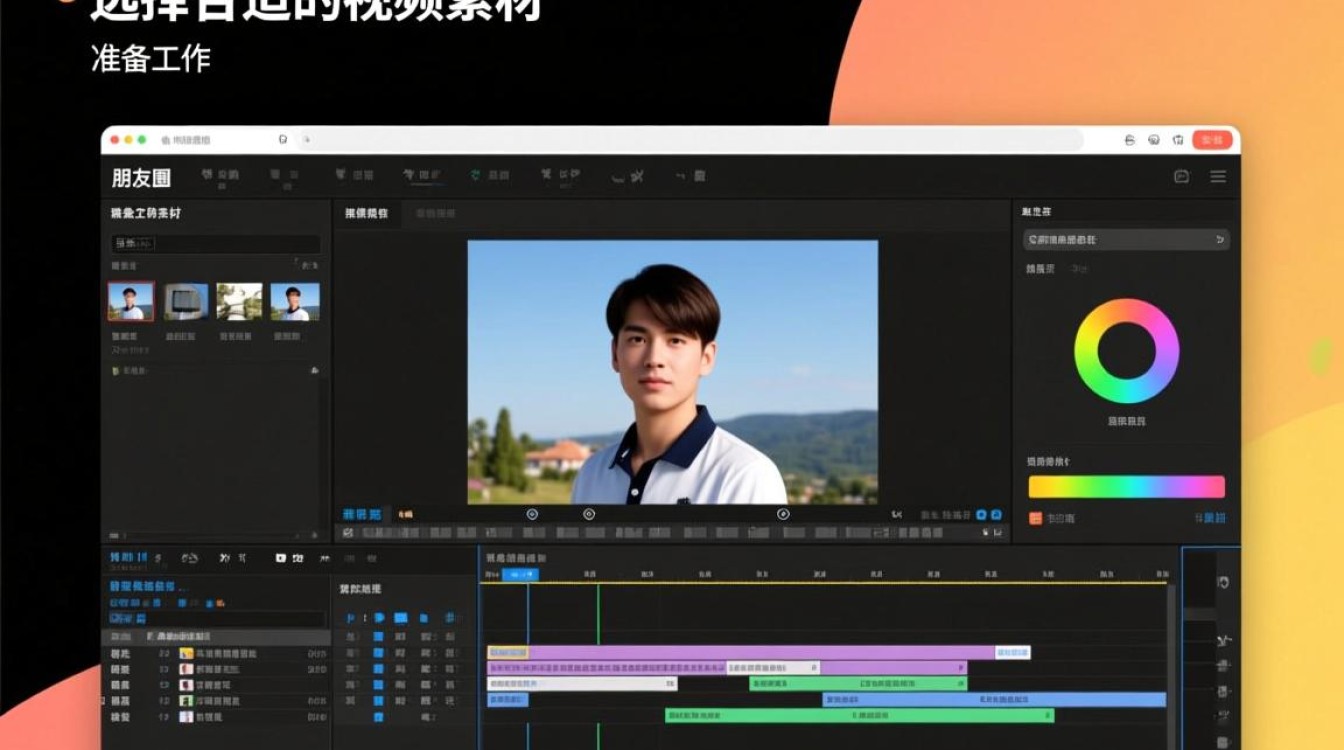1344x750 pixels.
Task: Click the icon immediately left of the orange browser button
Action: tap(1178, 140)
